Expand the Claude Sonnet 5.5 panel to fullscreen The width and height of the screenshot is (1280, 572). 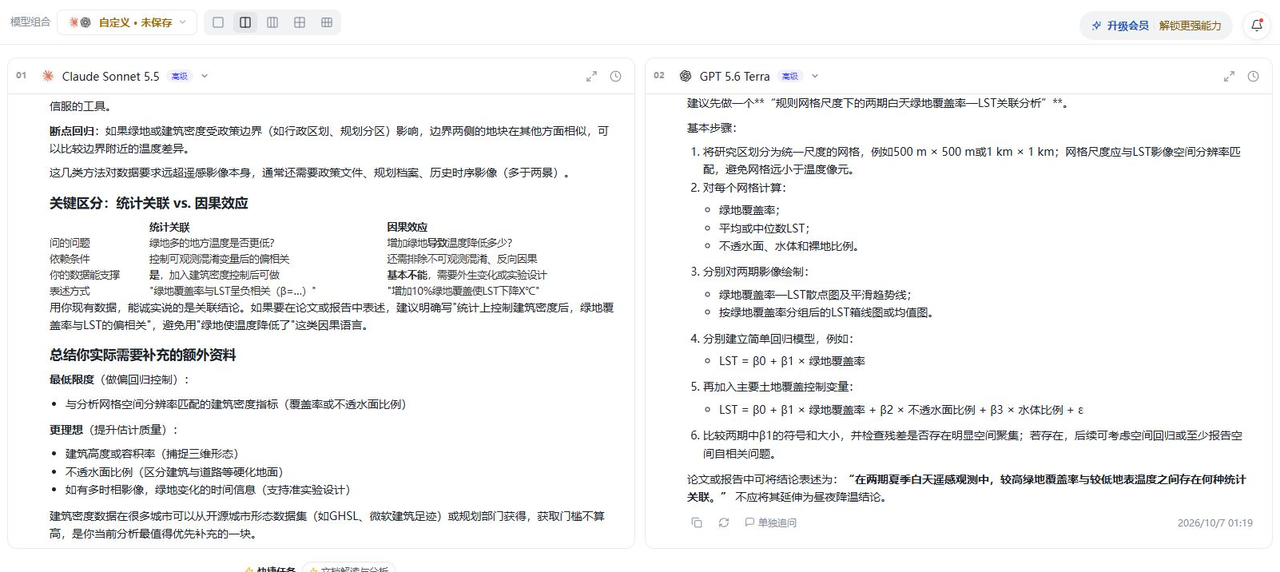pos(591,76)
